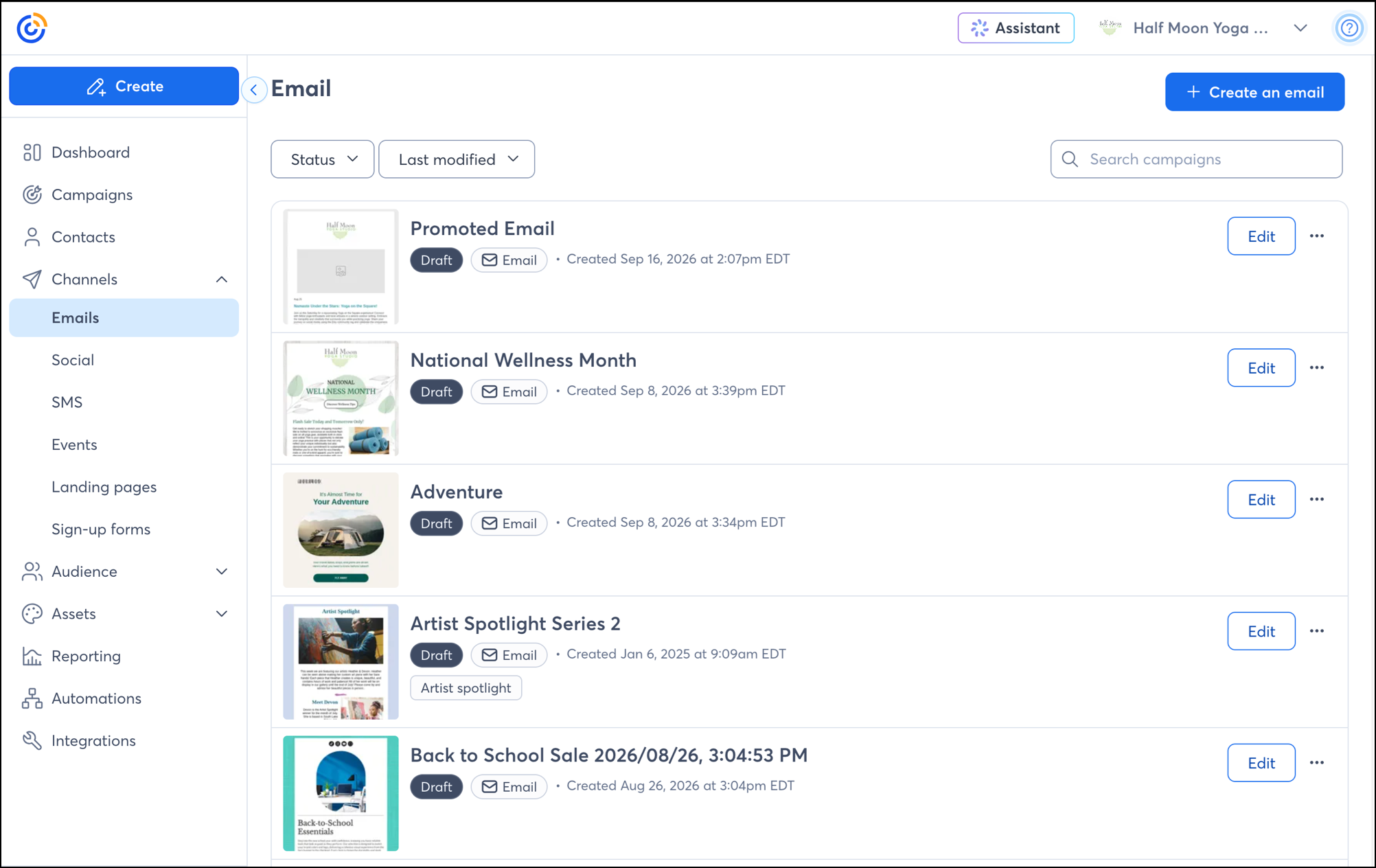This screenshot has height=868, width=1376.
Task: Collapse the sidebar with the back arrow
Action: coord(254,89)
